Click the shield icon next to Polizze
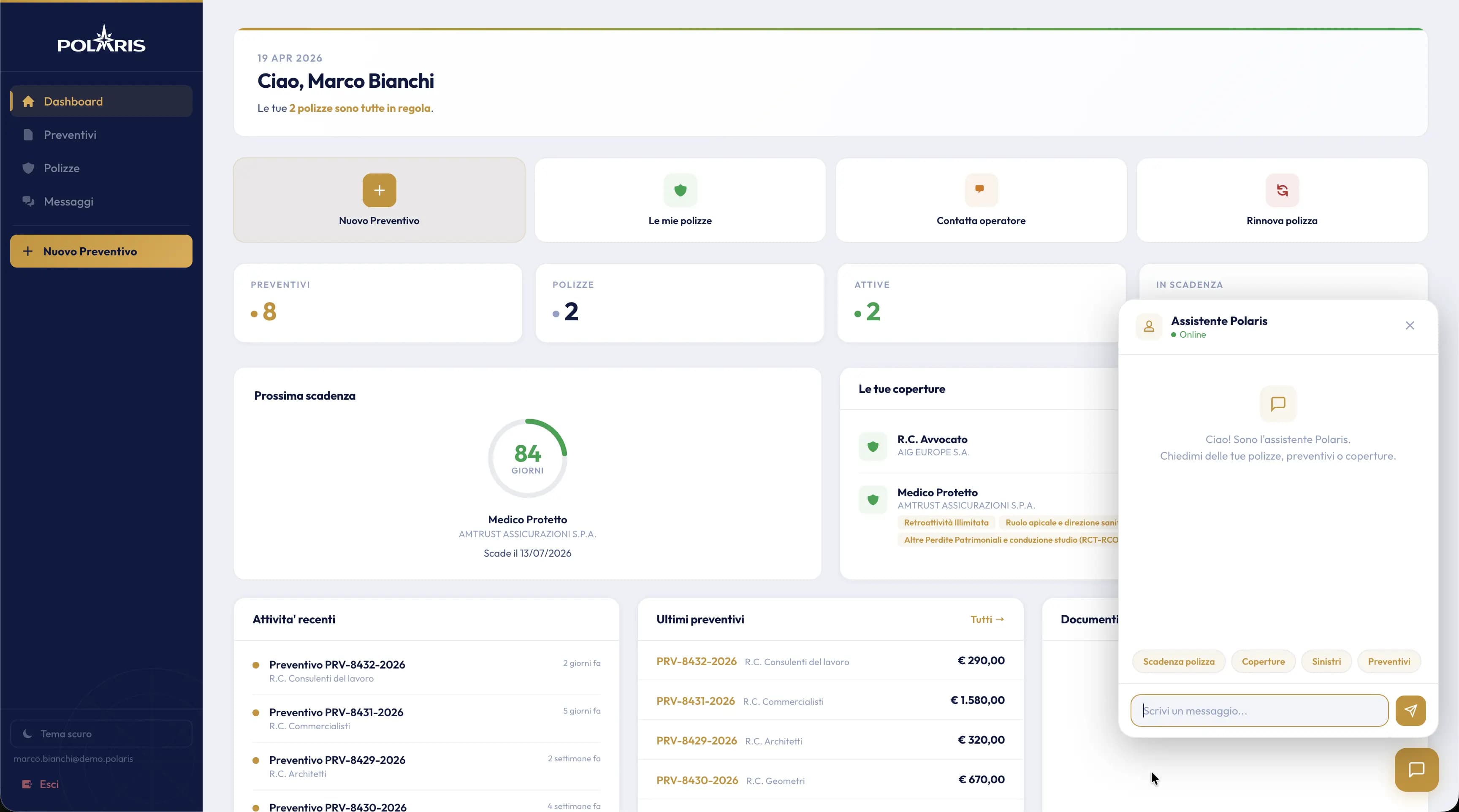The image size is (1459, 812). (28, 168)
